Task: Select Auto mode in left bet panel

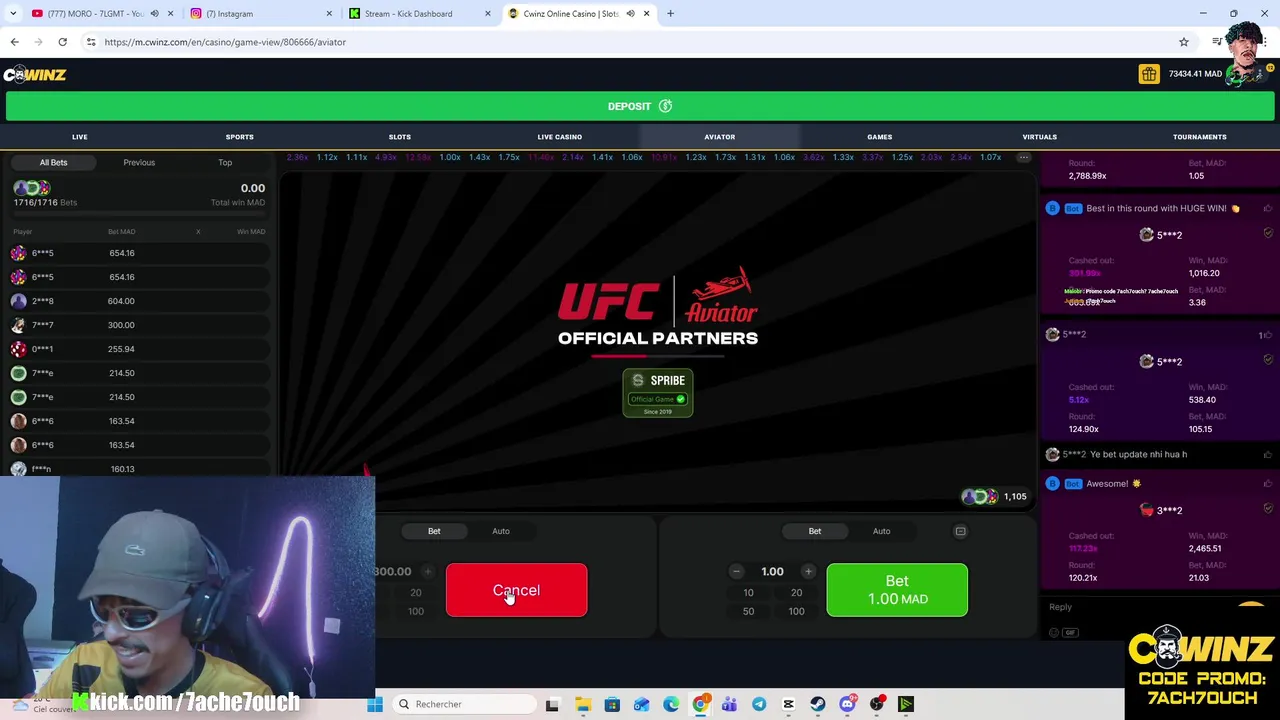Action: pyautogui.click(x=501, y=531)
